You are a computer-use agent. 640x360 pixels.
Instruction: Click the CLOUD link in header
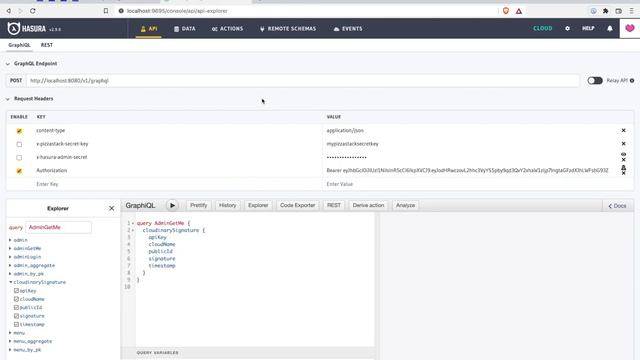click(542, 29)
